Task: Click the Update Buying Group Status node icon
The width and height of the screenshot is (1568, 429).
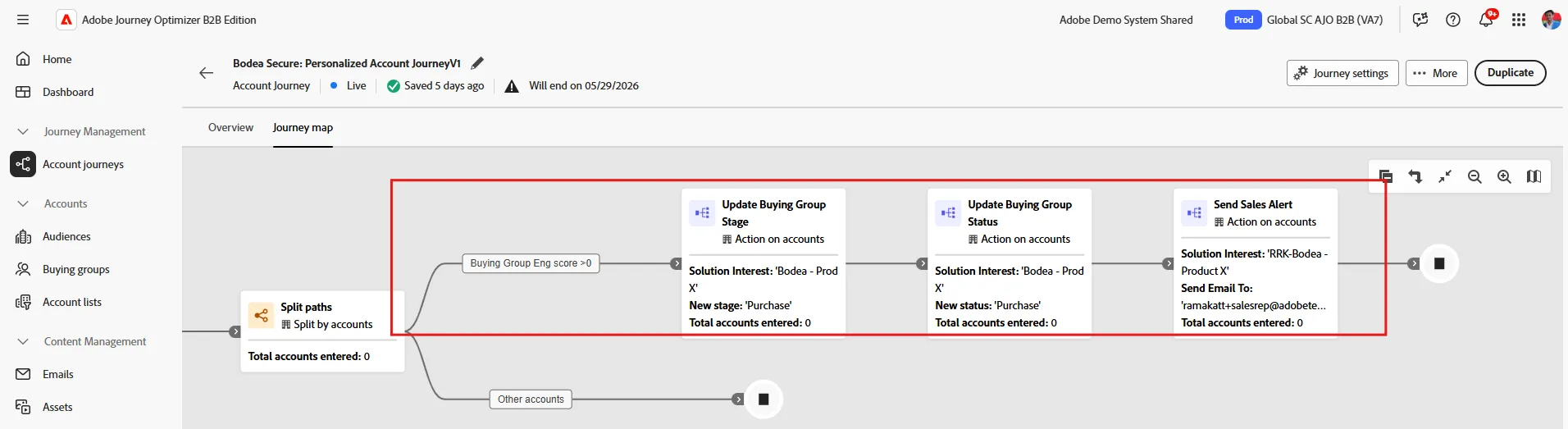Action: [x=948, y=212]
